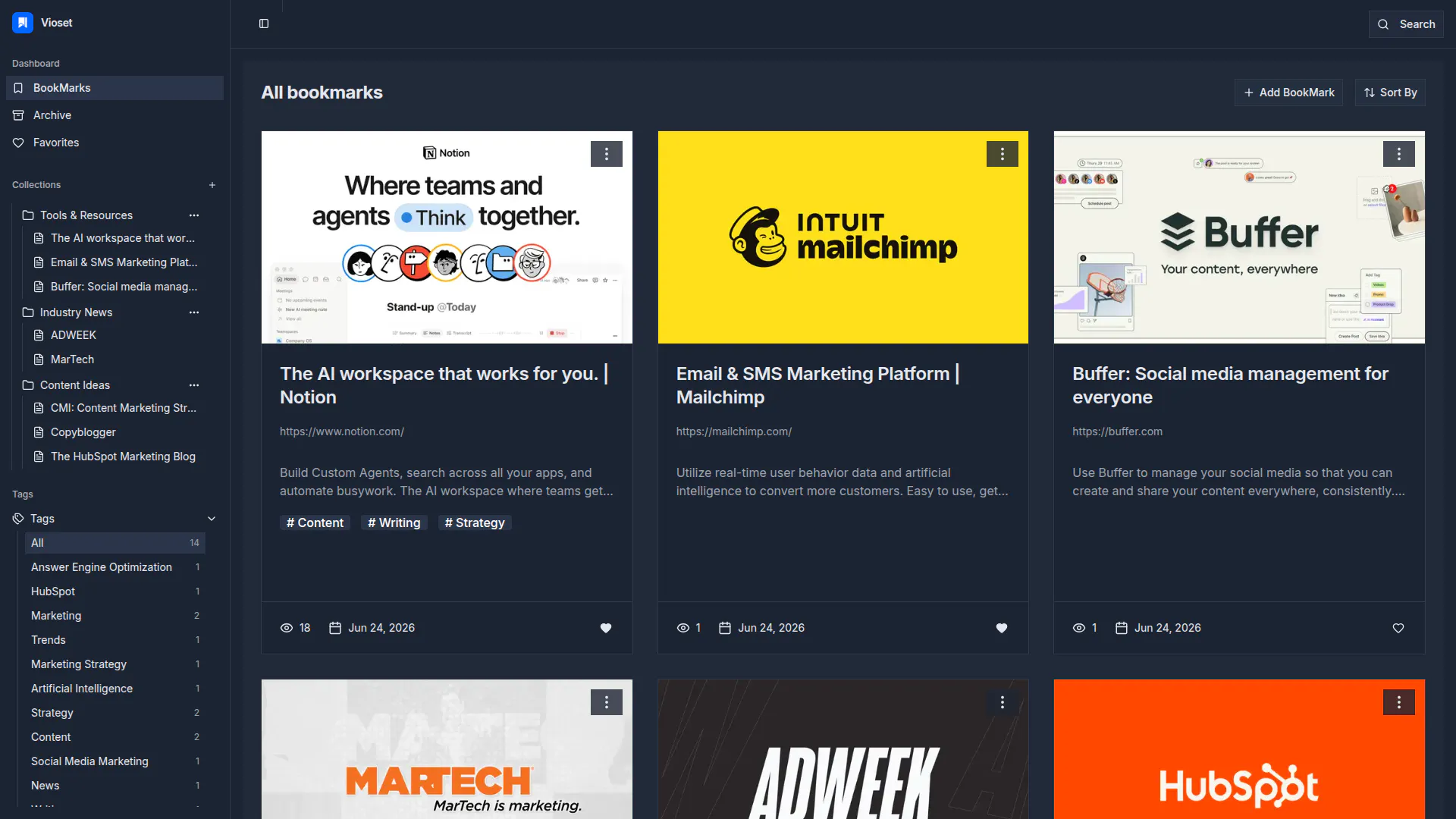Toggle the sidebar panel icon
This screenshot has width=1456, height=819.
coord(264,24)
